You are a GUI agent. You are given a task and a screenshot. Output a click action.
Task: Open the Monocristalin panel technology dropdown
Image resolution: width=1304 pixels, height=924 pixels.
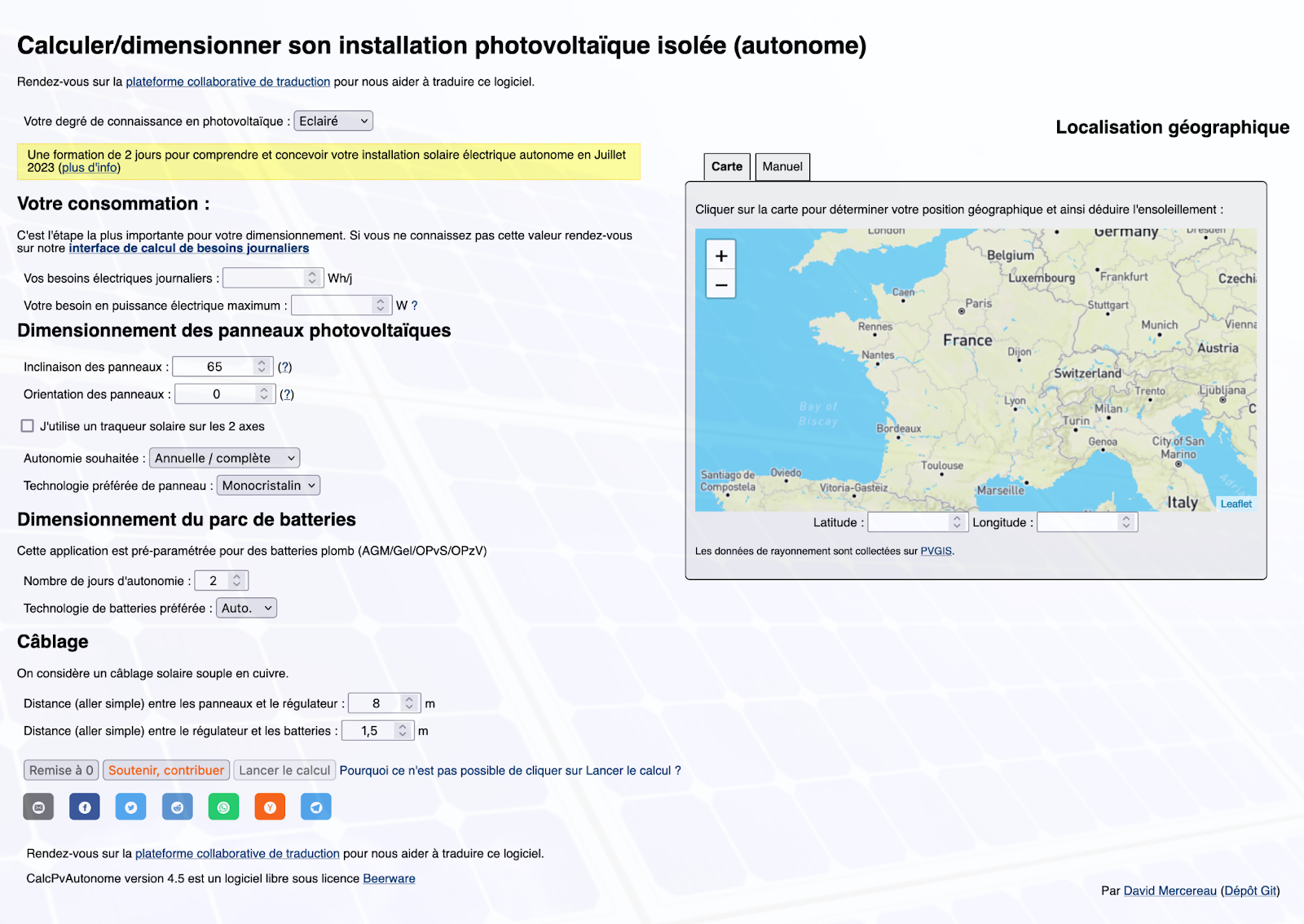[x=267, y=485]
